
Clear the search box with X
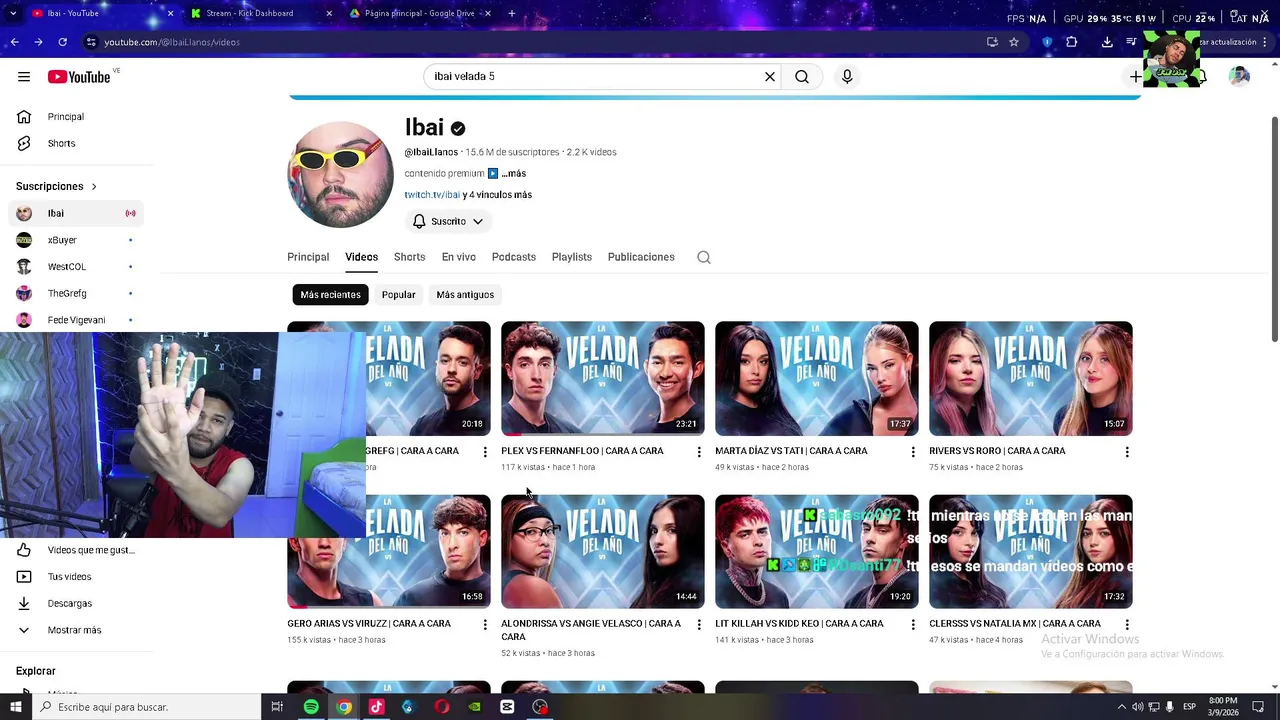click(770, 77)
